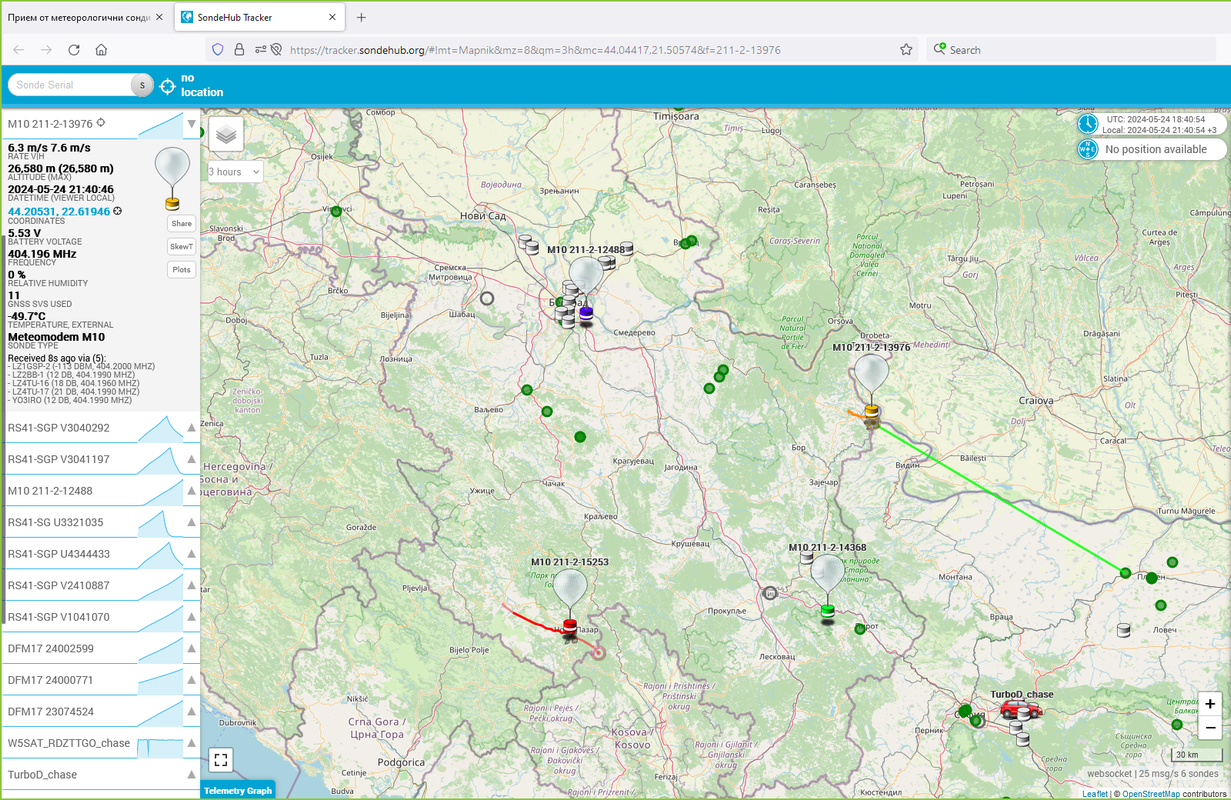
Task: Click coordinate copy icon next to 22.61946
Action: click(118, 211)
